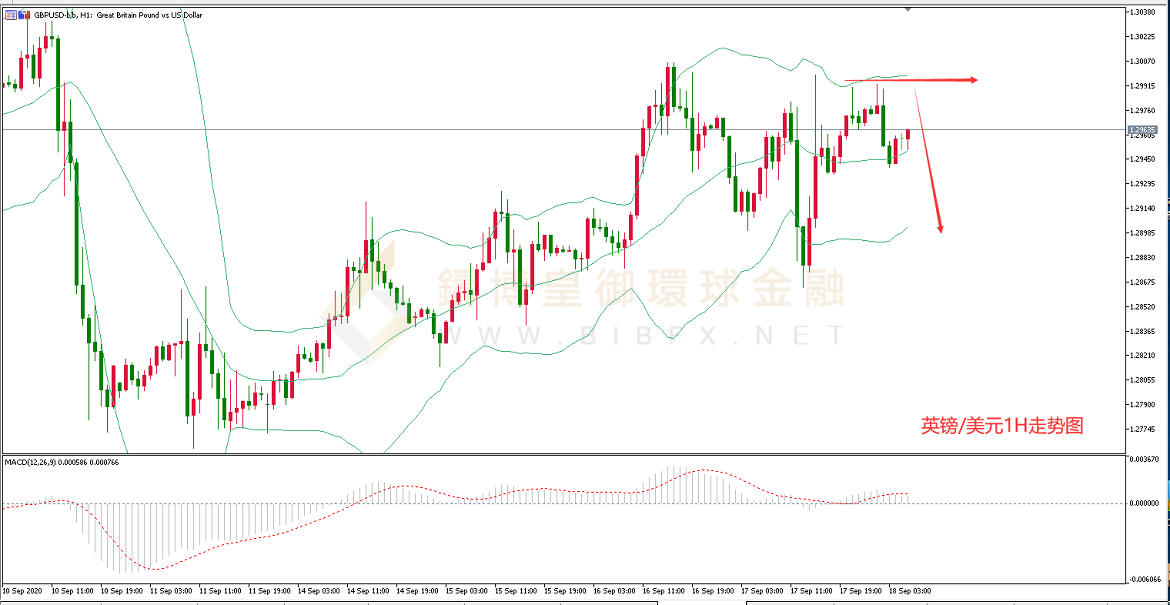
Task: Open the depth of market icon
Action: pyautogui.click(x=23, y=16)
